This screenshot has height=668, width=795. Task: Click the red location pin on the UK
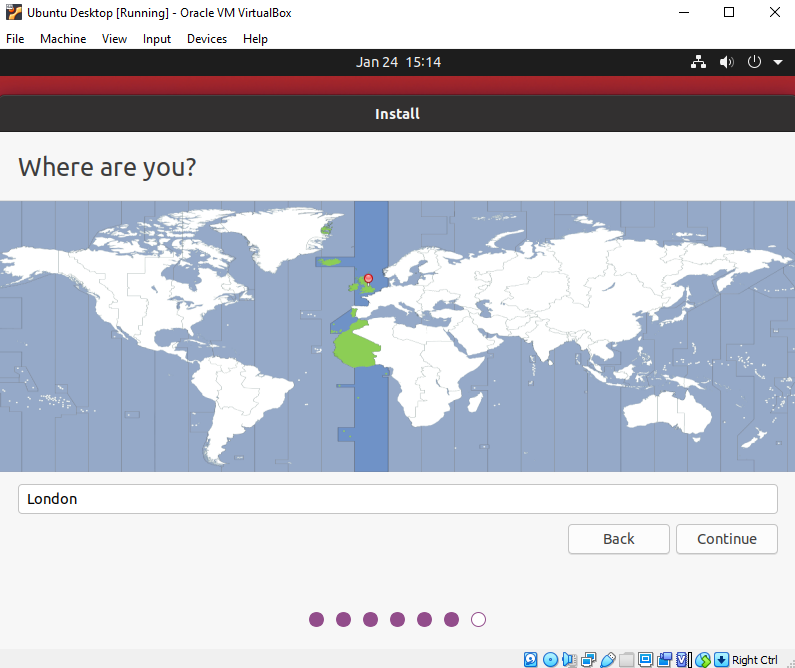click(x=369, y=279)
